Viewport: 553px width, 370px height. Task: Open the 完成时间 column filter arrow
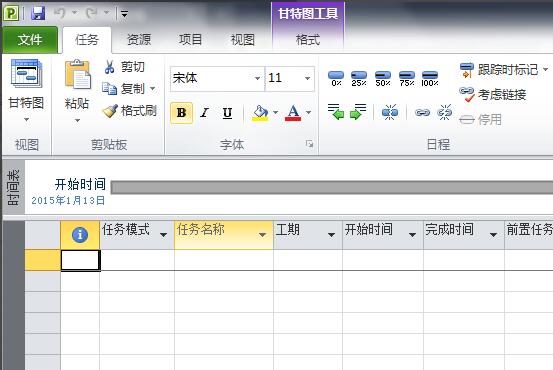(x=493, y=235)
